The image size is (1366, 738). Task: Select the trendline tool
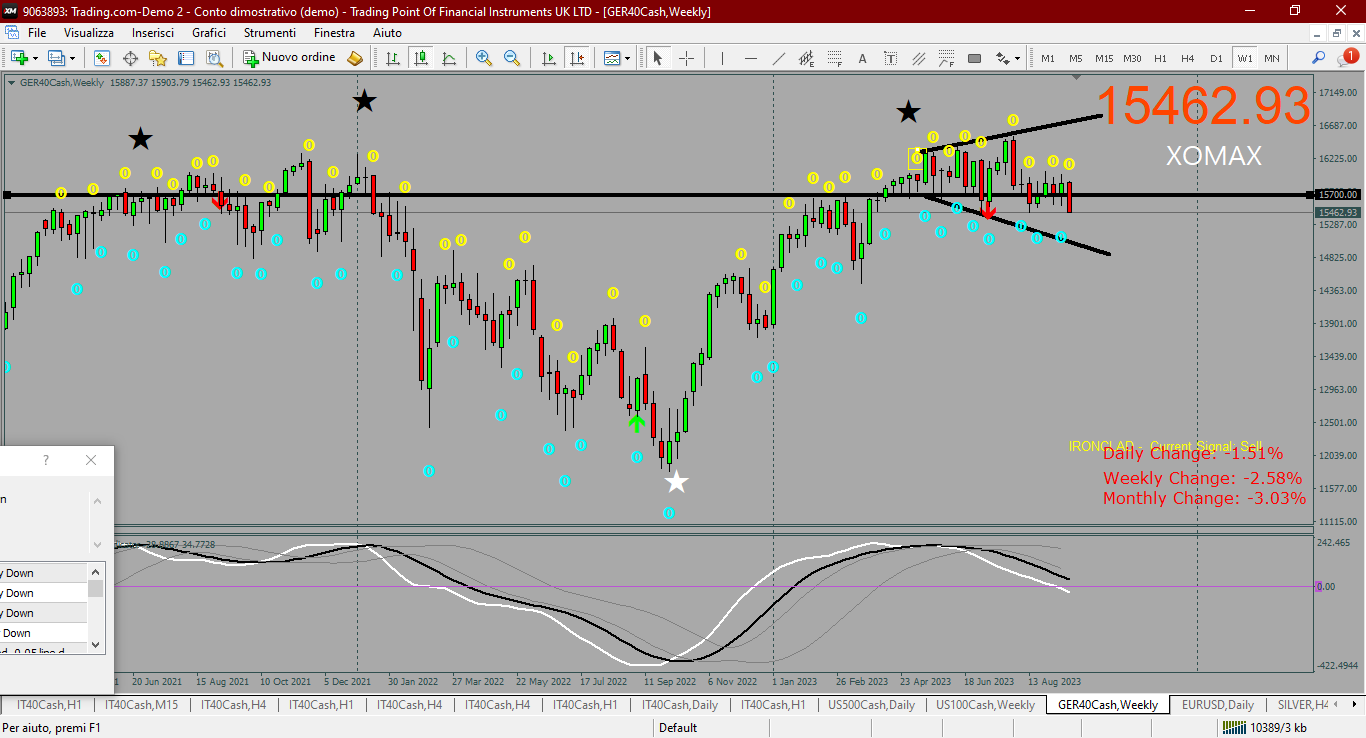(x=778, y=58)
